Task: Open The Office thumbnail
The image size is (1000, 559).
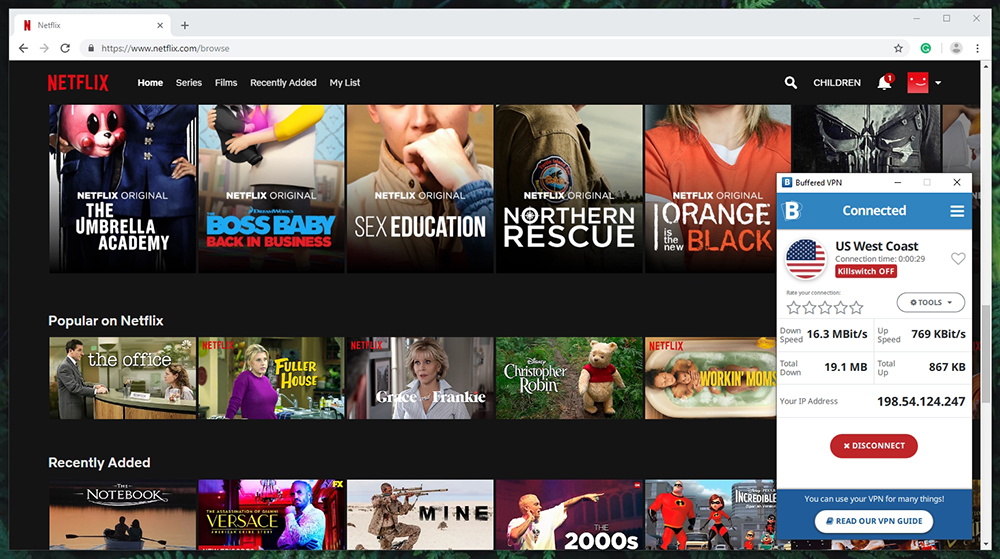Action: coord(122,378)
